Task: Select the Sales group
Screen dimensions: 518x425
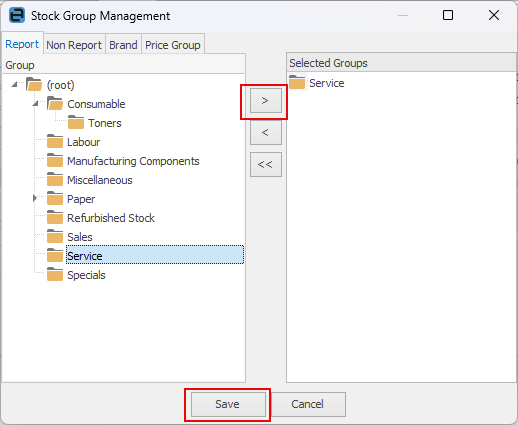Action: [80, 237]
